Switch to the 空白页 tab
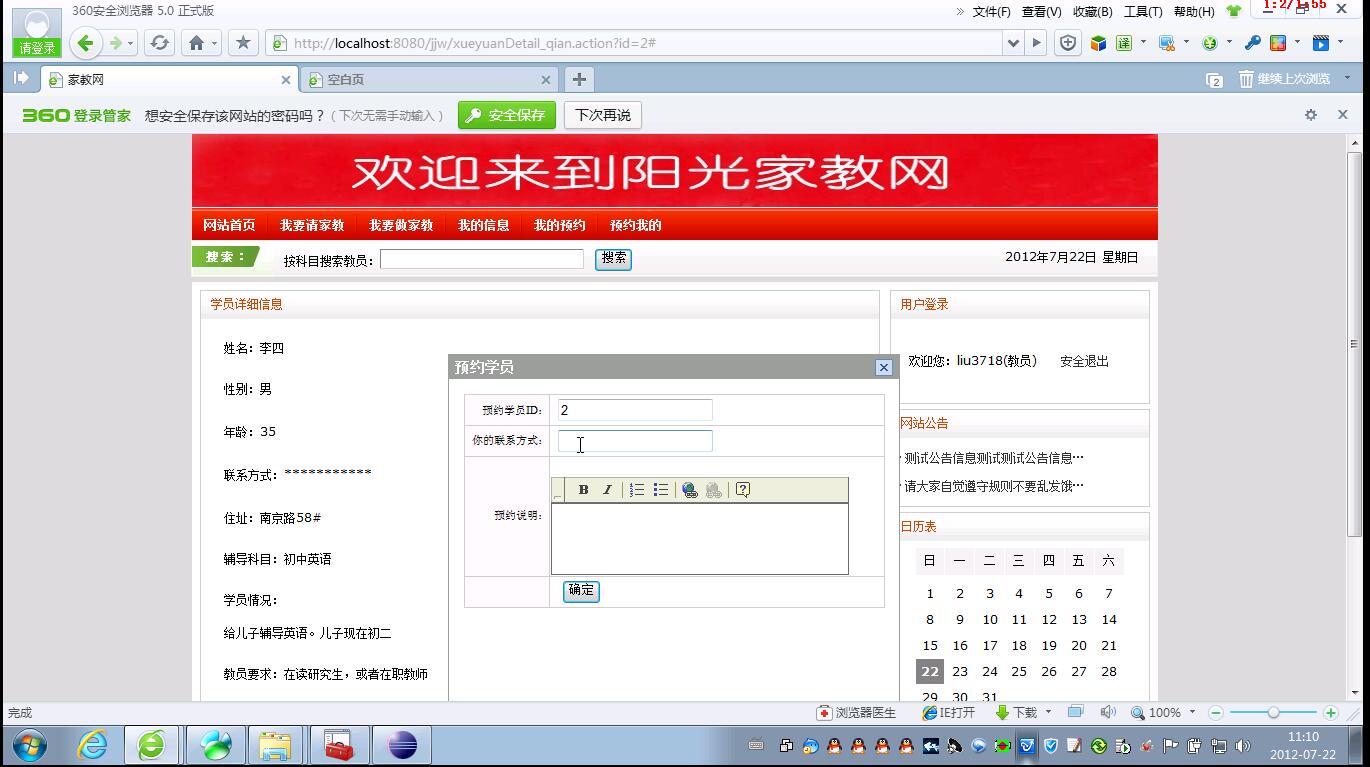Screen dimensions: 1370x767 point(428,79)
